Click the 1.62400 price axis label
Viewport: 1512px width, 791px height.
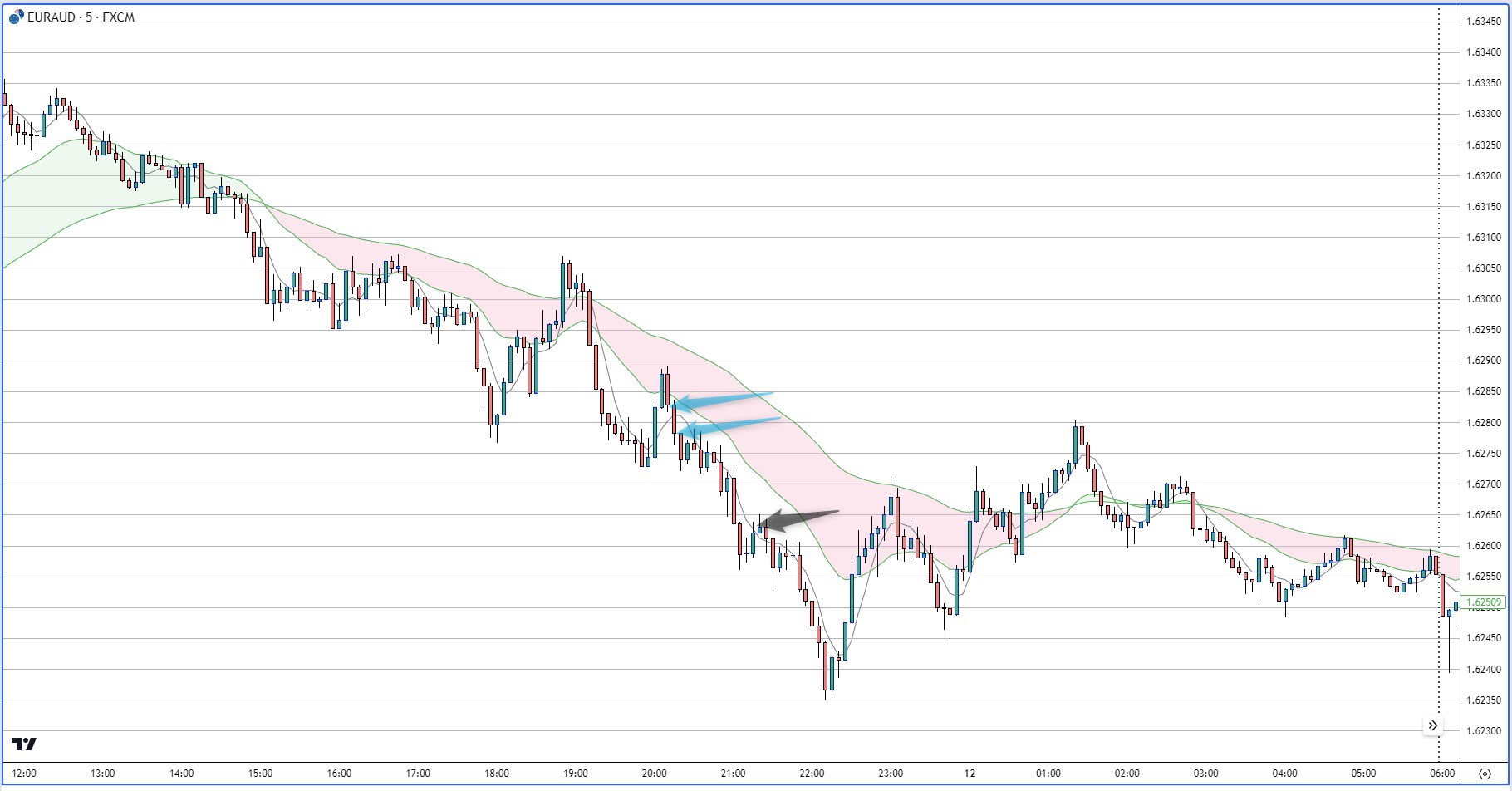[1483, 670]
